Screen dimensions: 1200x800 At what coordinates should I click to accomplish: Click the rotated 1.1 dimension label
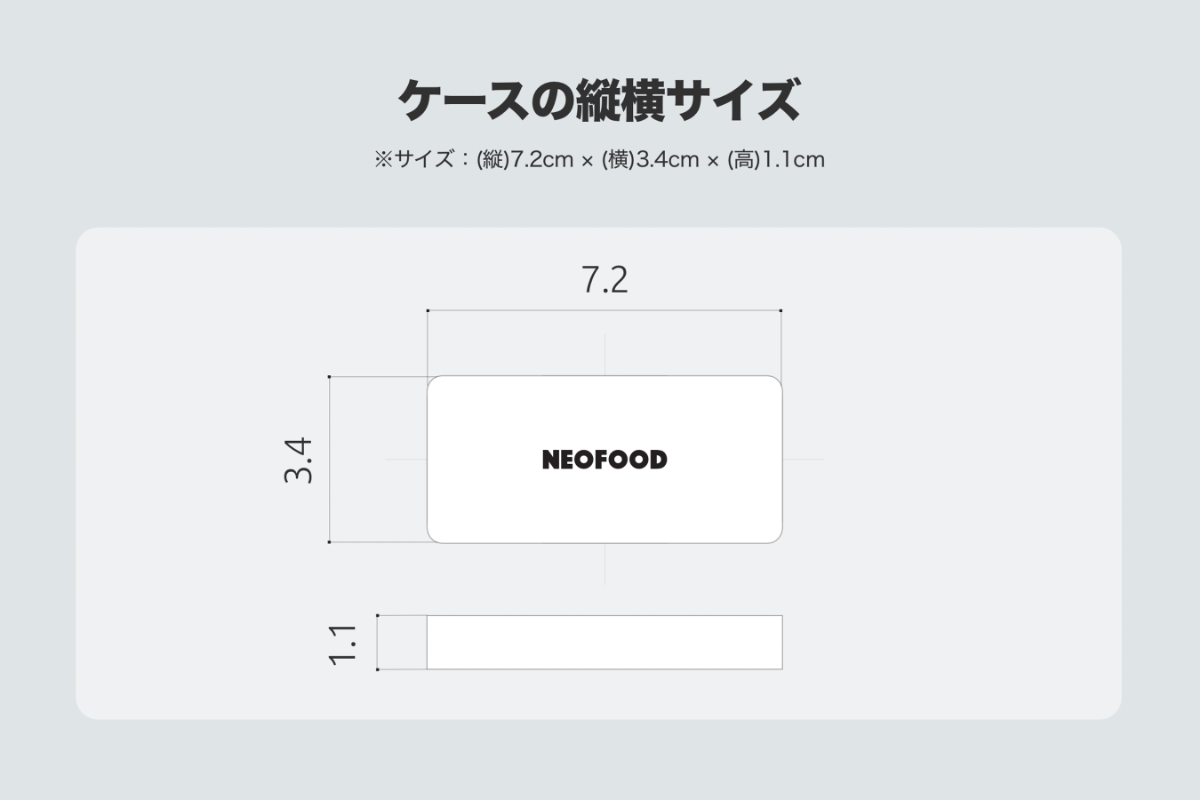342,643
